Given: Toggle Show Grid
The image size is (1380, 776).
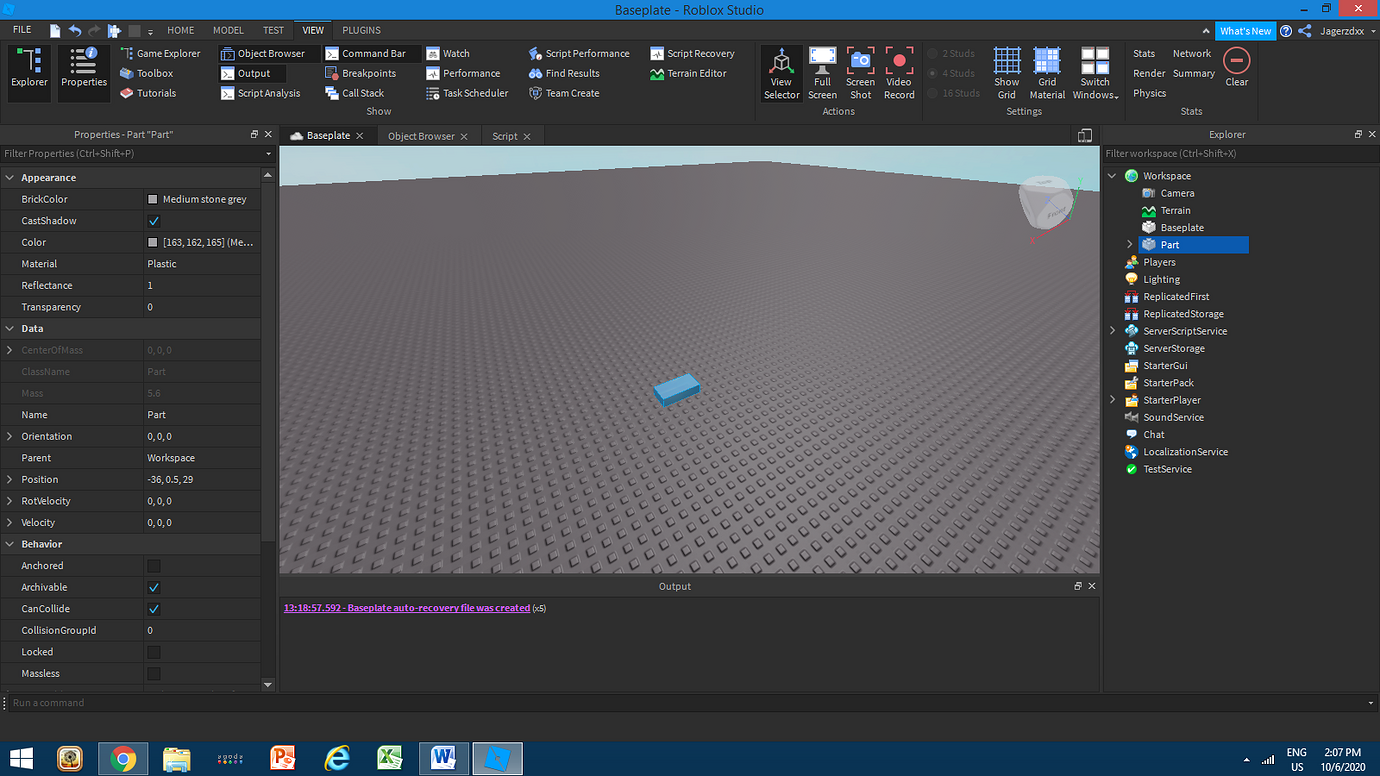Looking at the screenshot, I should [x=1007, y=73].
